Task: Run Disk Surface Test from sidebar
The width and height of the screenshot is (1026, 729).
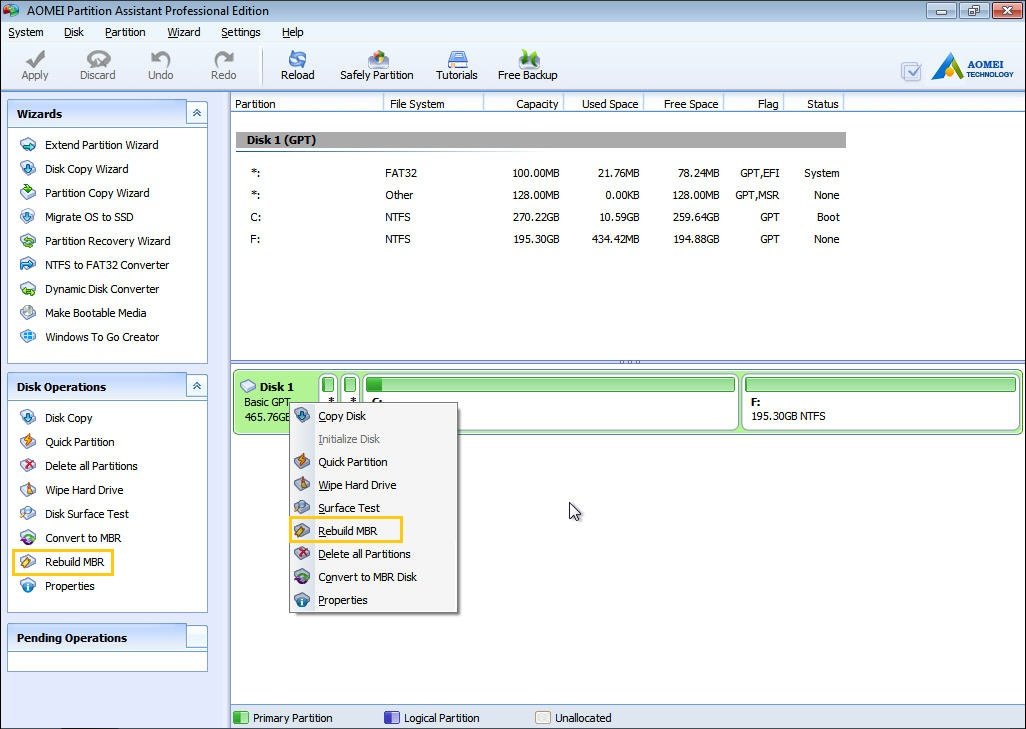Action: point(74,514)
